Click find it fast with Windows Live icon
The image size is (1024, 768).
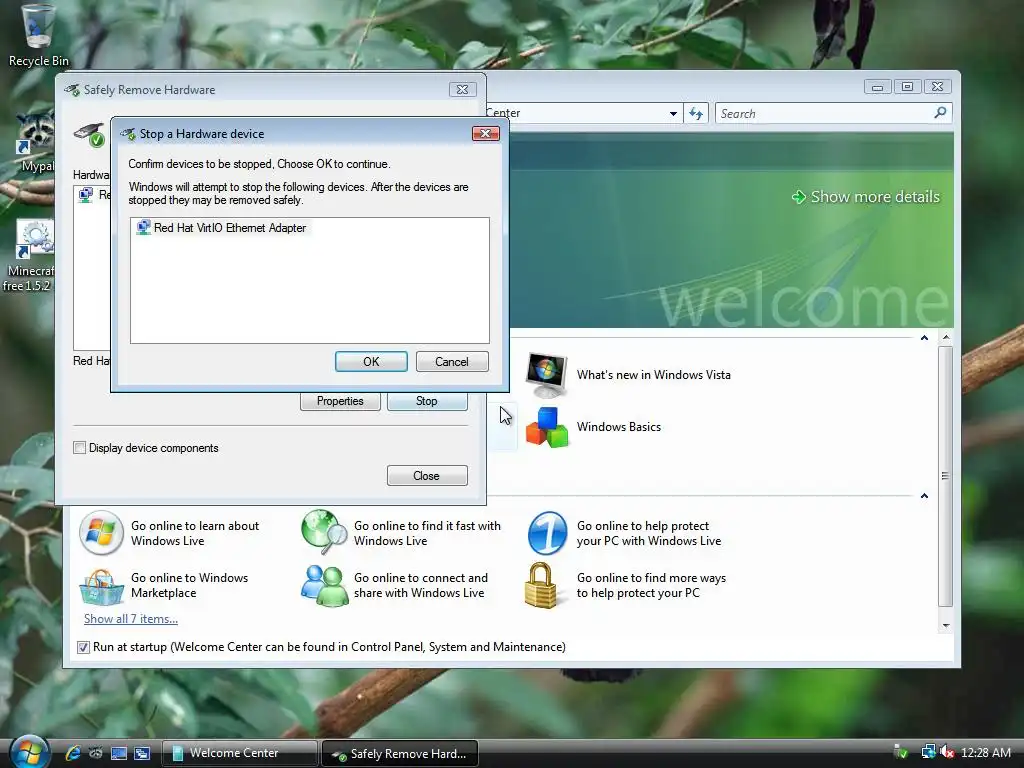(x=325, y=532)
